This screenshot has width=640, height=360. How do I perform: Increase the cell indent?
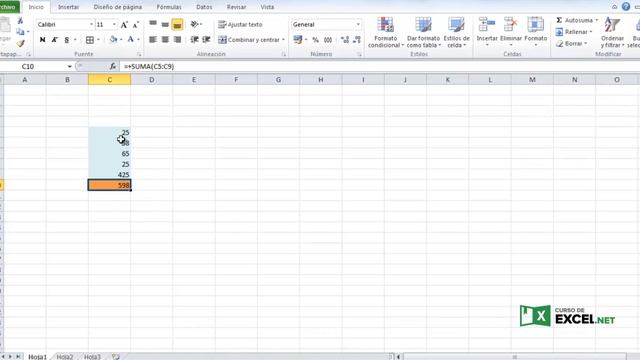tap(207, 40)
